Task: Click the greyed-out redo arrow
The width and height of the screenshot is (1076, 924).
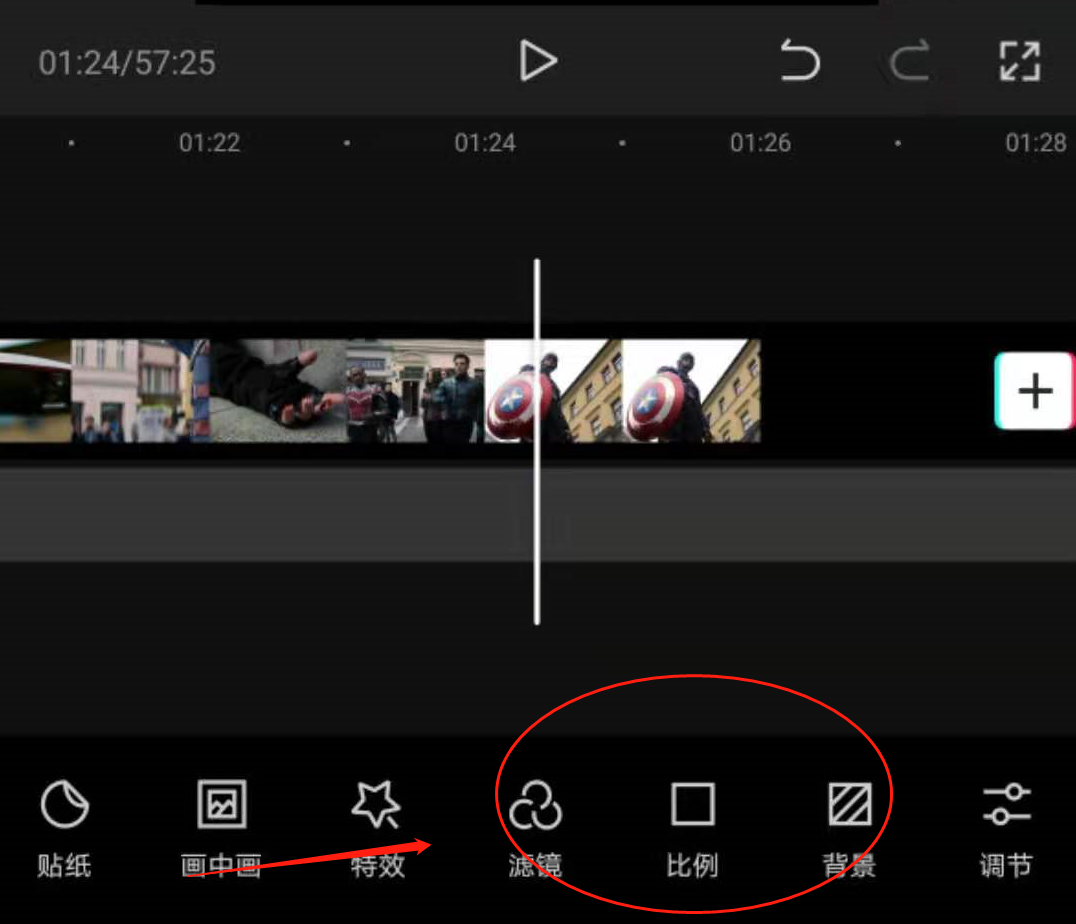Action: pos(909,60)
